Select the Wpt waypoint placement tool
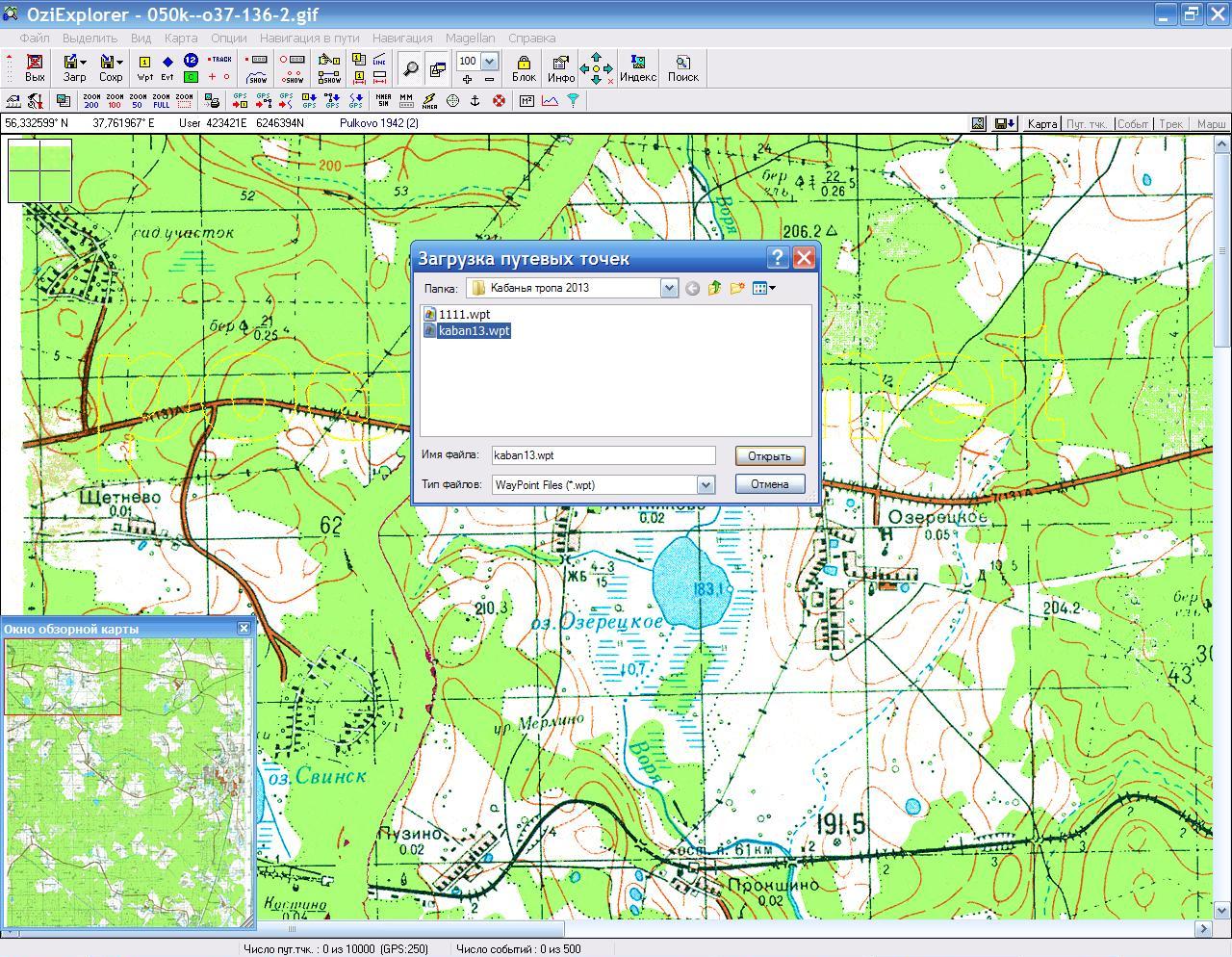 (x=144, y=67)
